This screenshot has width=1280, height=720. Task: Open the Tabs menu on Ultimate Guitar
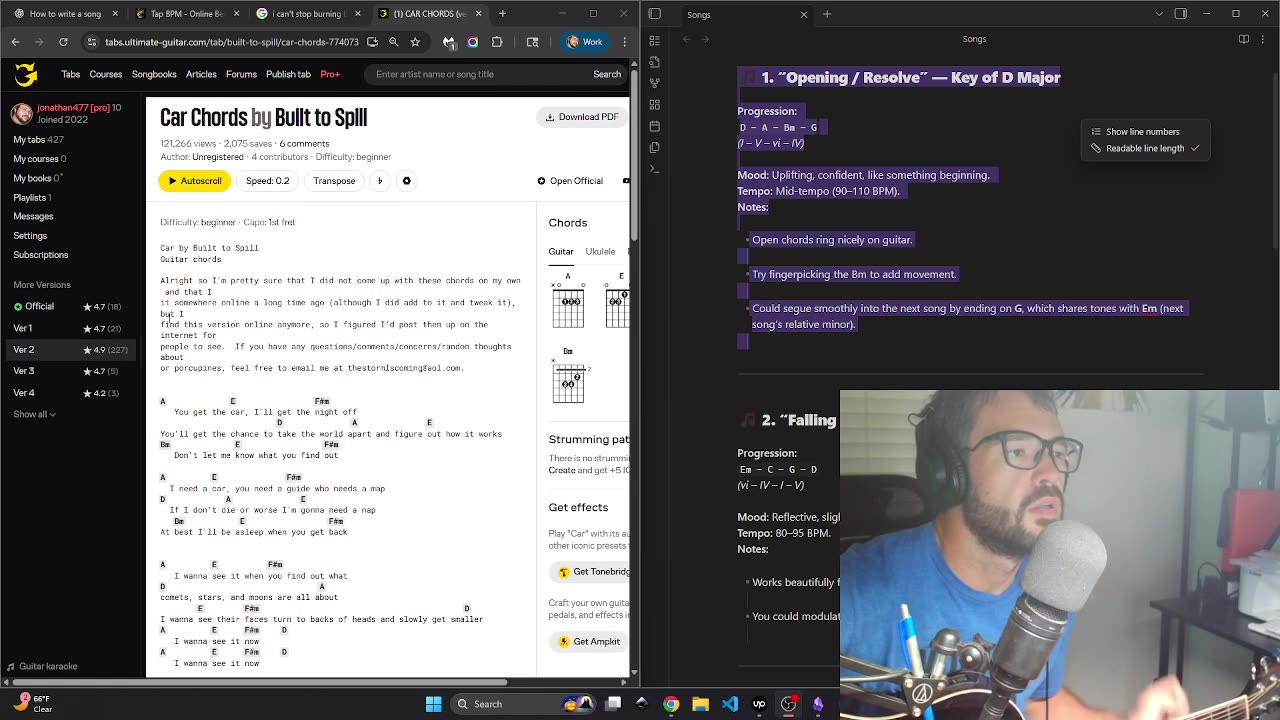tap(70, 74)
